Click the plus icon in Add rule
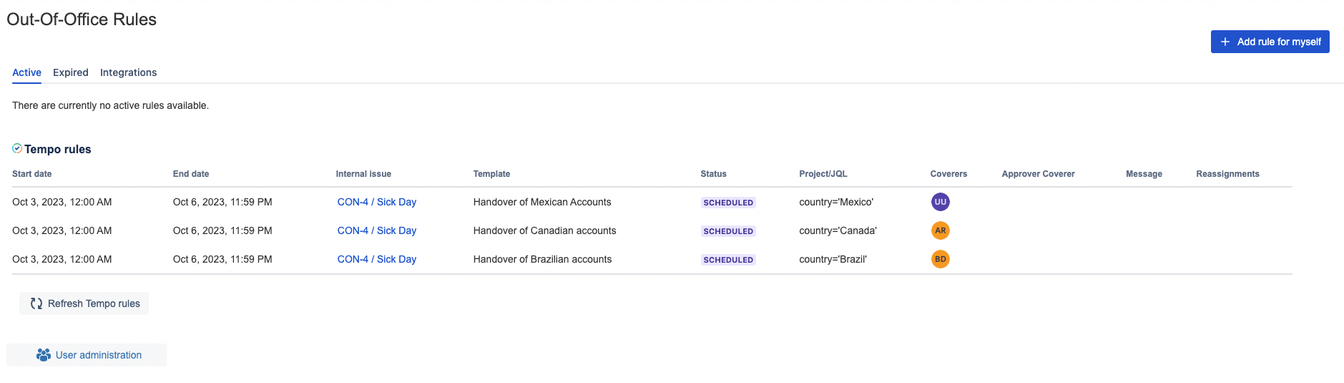Image resolution: width=1344 pixels, height=383 pixels. coord(1225,42)
